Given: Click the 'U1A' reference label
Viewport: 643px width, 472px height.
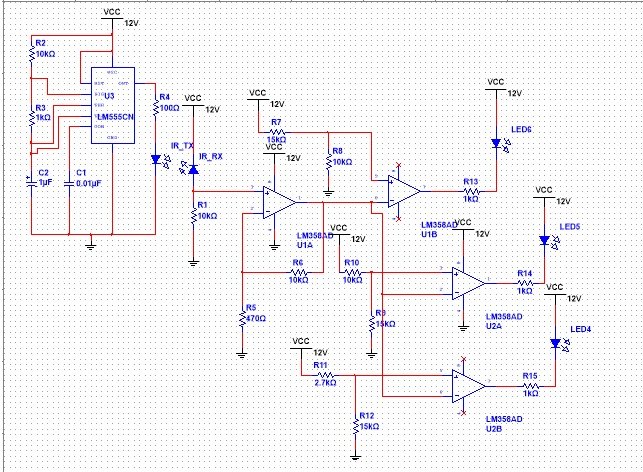Looking at the screenshot, I should tap(305, 245).
